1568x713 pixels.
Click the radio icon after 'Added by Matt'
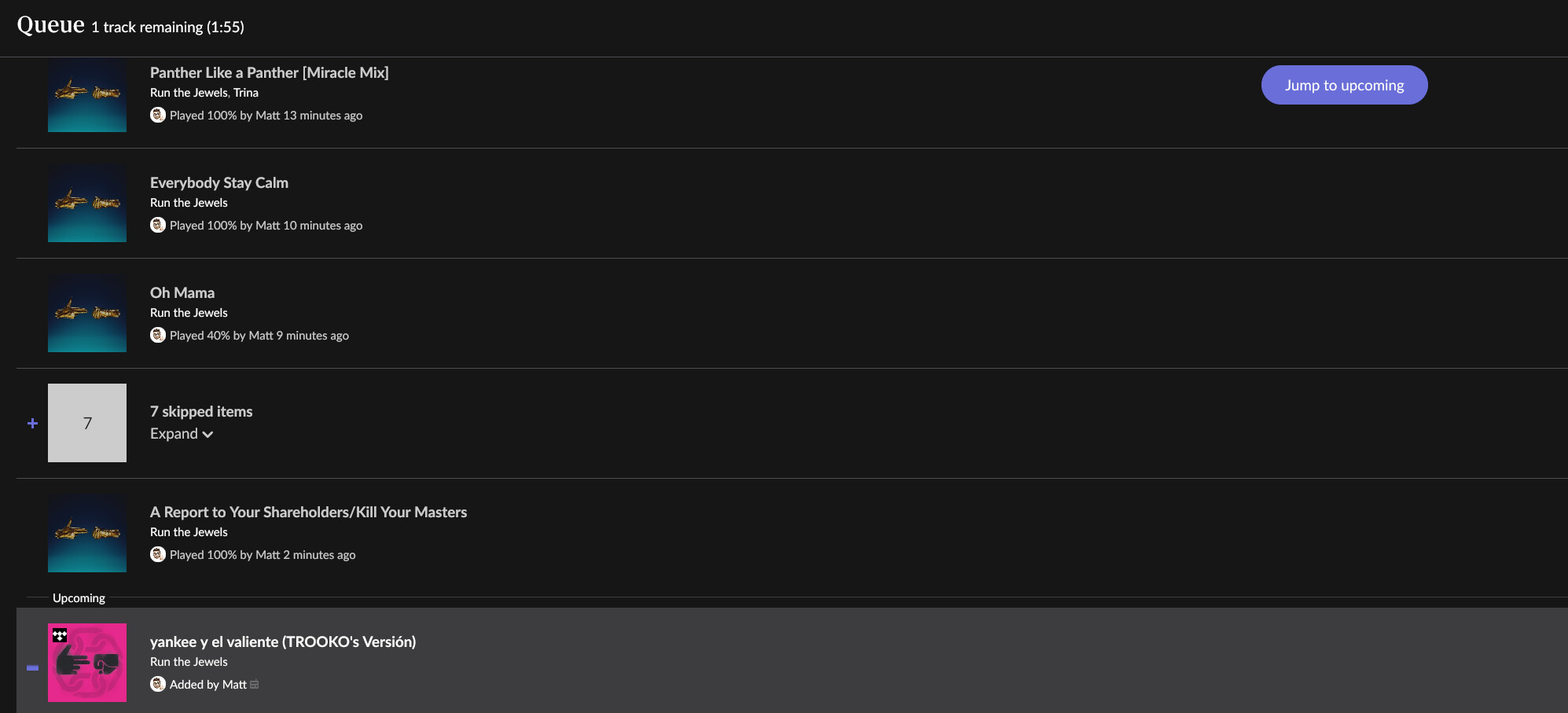(254, 685)
